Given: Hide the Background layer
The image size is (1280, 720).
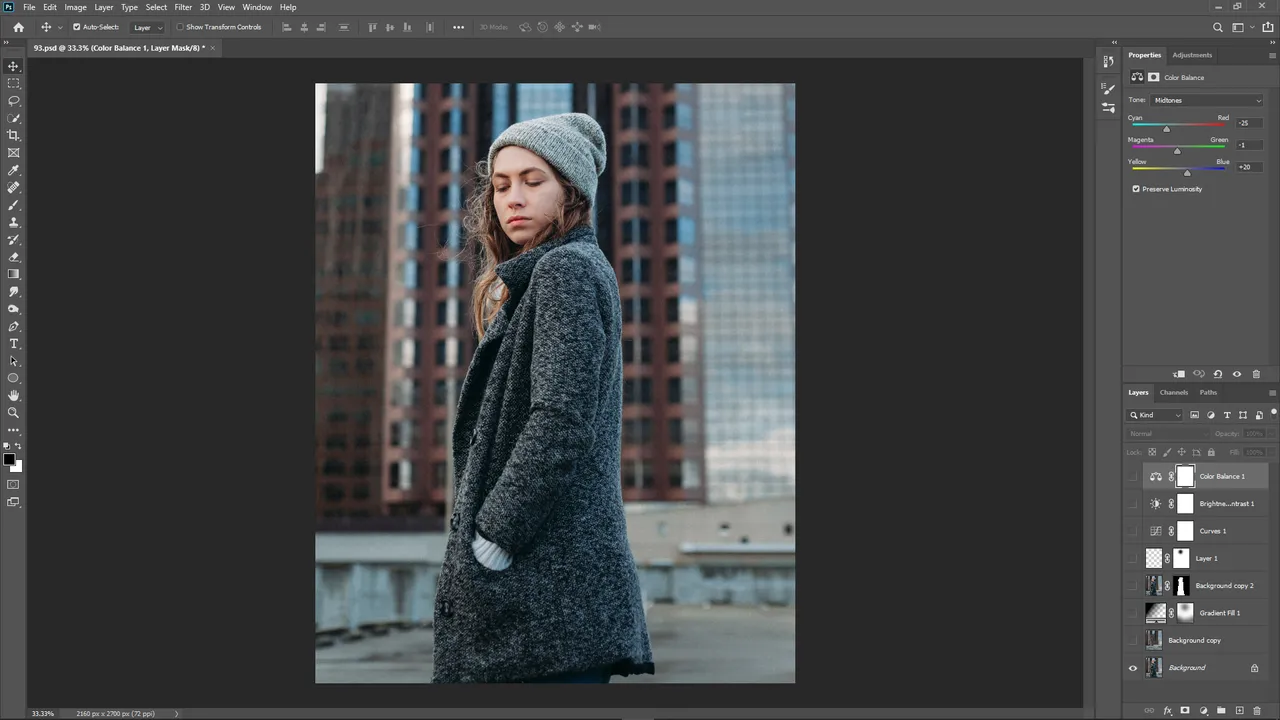Looking at the screenshot, I should pyautogui.click(x=1133, y=668).
